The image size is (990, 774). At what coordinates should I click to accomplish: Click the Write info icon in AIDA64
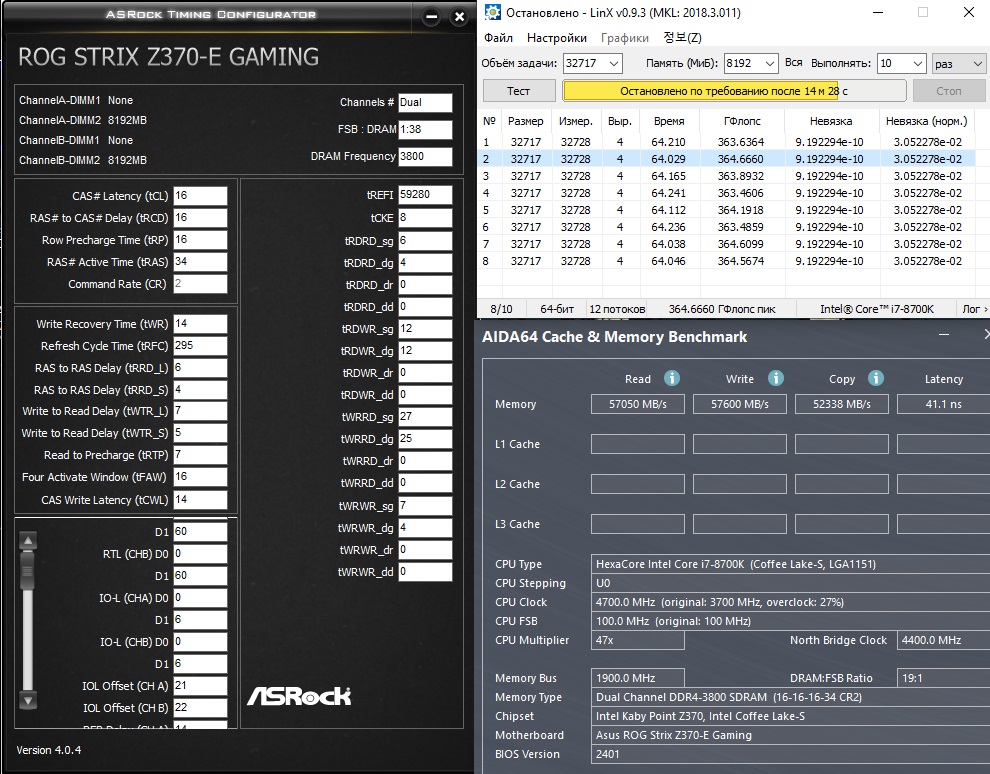coord(775,378)
